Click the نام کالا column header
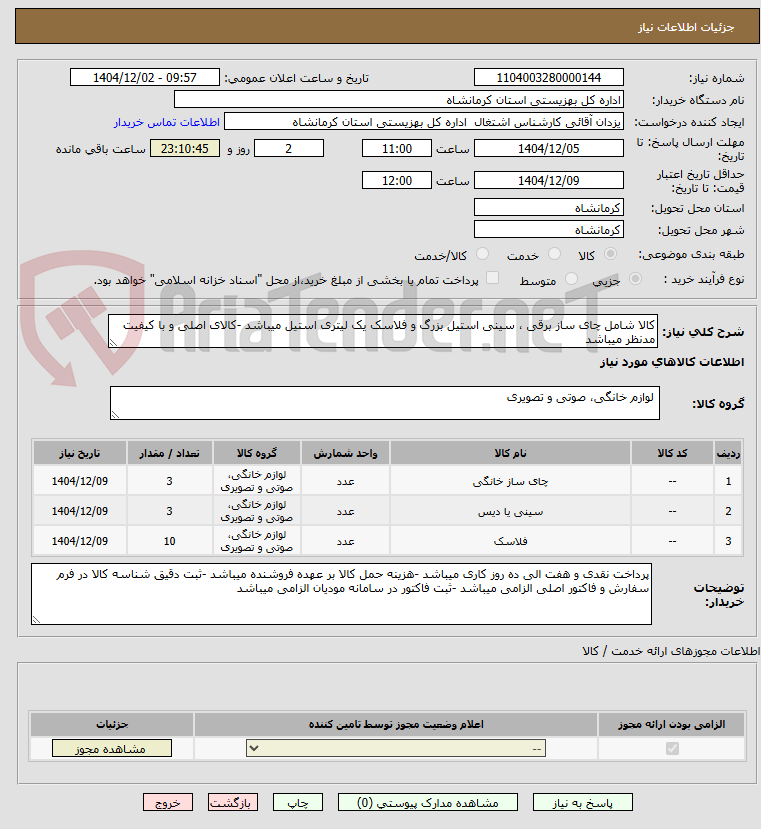The height and width of the screenshot is (829, 761). pyautogui.click(x=510, y=454)
